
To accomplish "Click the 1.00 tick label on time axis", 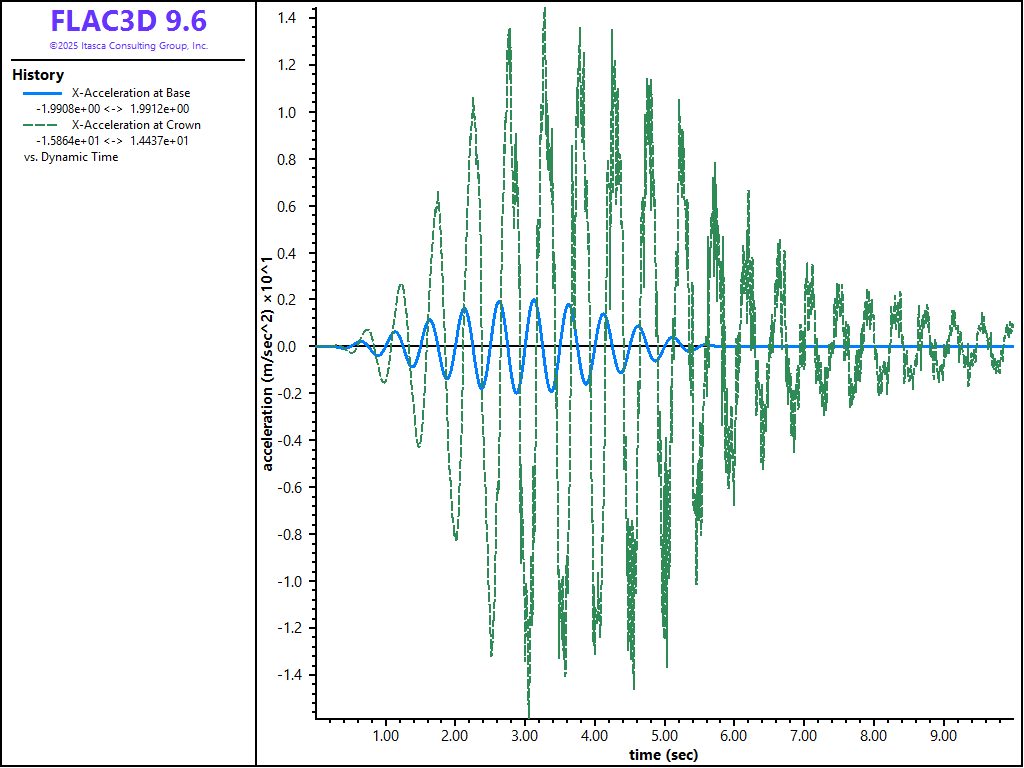I will tap(385, 736).
